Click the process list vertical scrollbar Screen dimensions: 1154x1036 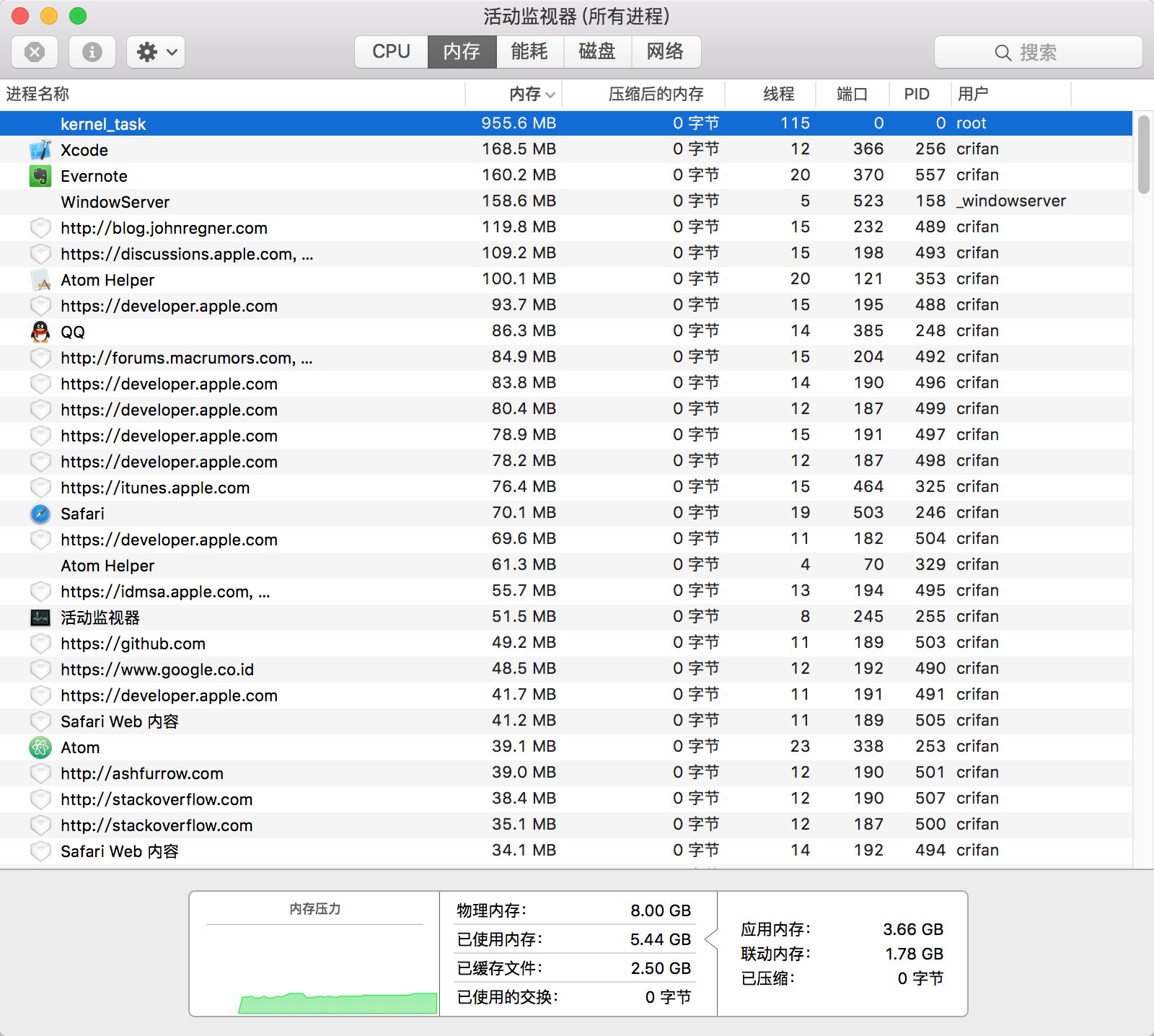tap(1144, 155)
